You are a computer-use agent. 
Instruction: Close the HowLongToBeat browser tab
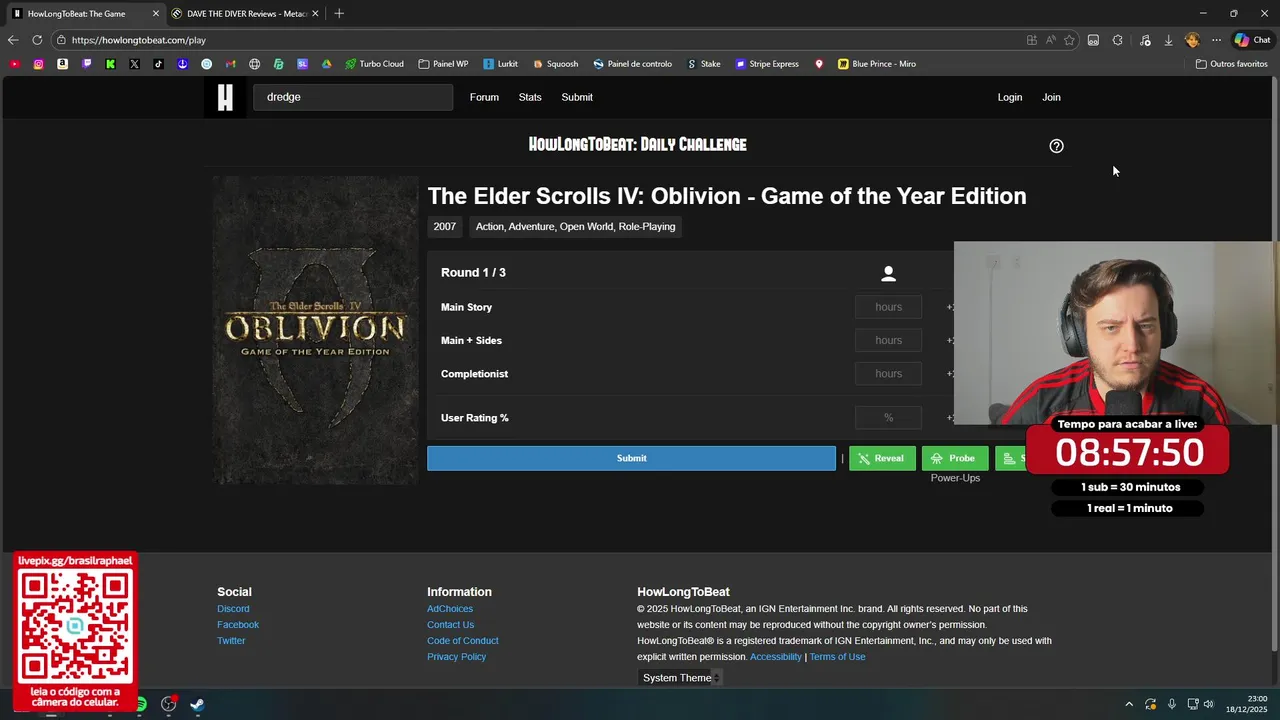coord(155,14)
